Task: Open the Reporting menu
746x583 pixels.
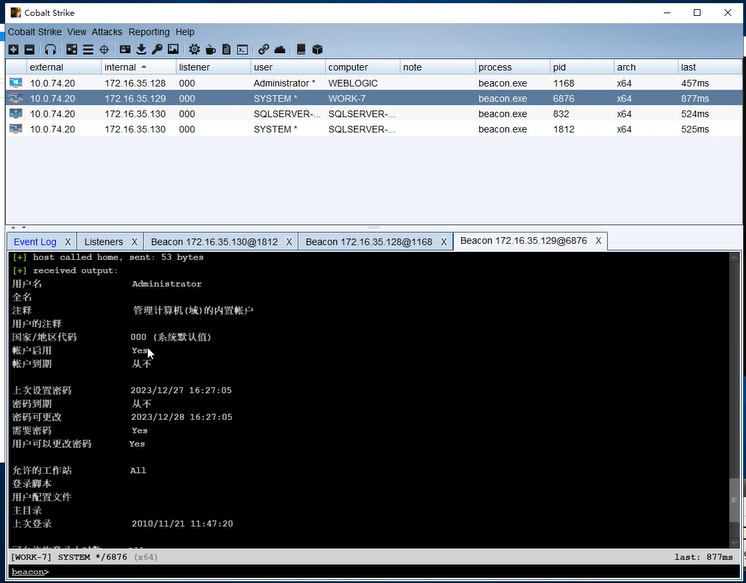Action: [x=149, y=32]
